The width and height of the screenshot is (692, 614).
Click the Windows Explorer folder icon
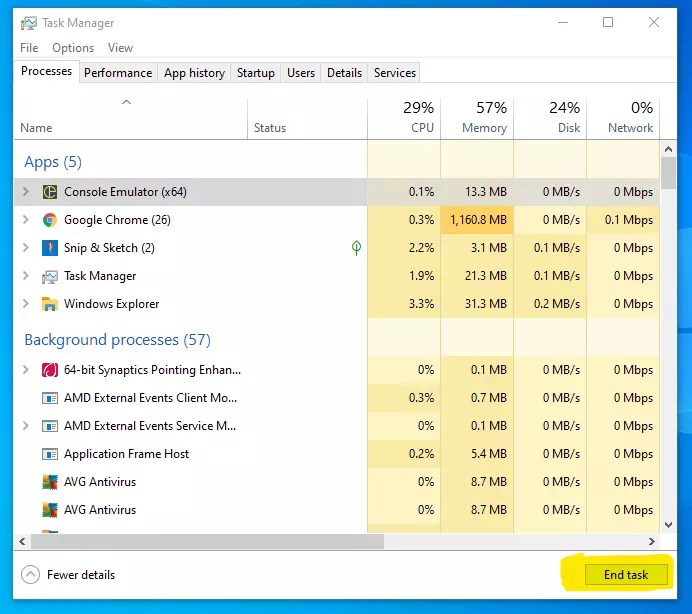(x=50, y=304)
